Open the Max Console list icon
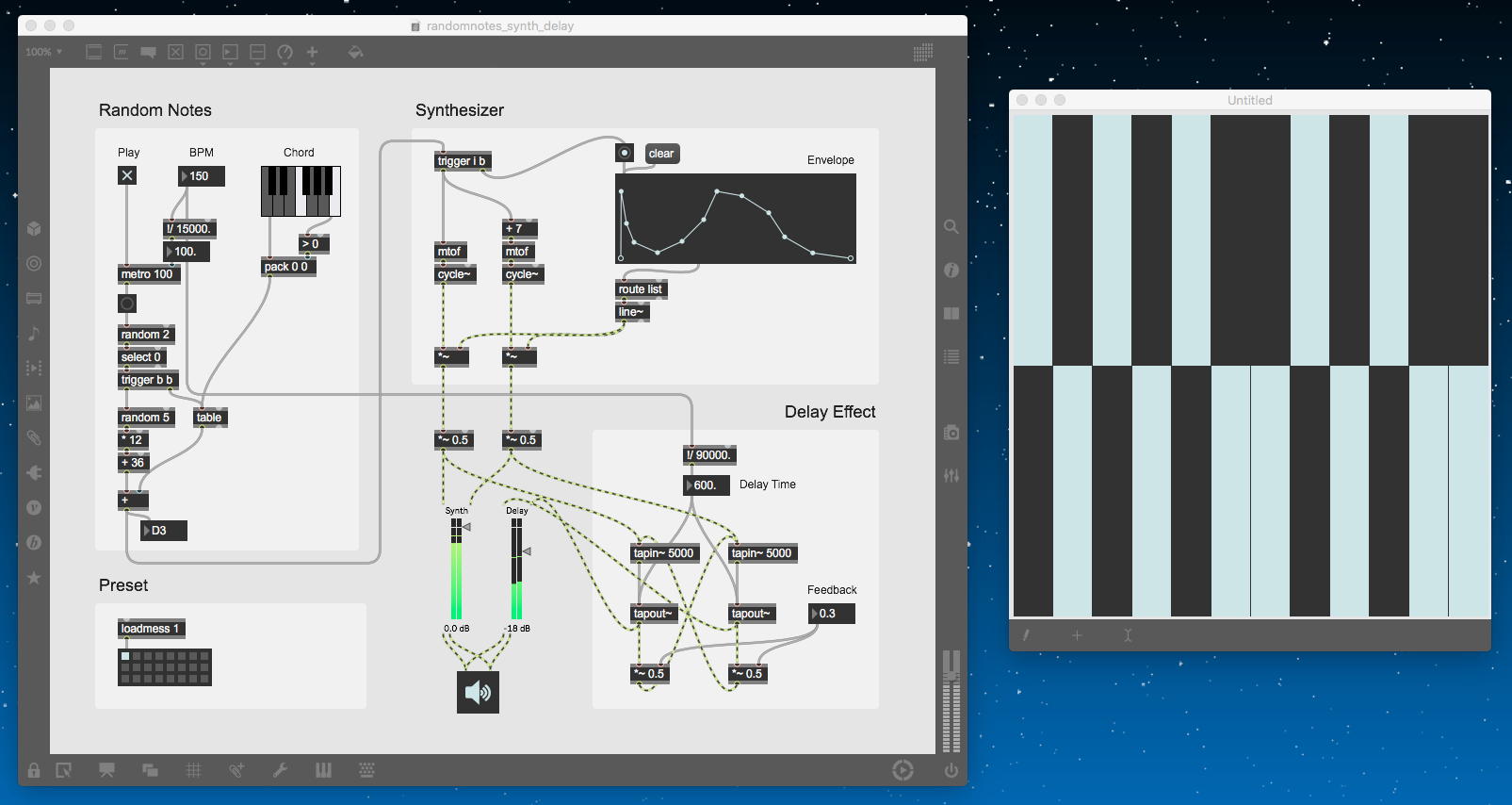Image resolution: width=1512 pixels, height=805 pixels. pyautogui.click(x=951, y=357)
